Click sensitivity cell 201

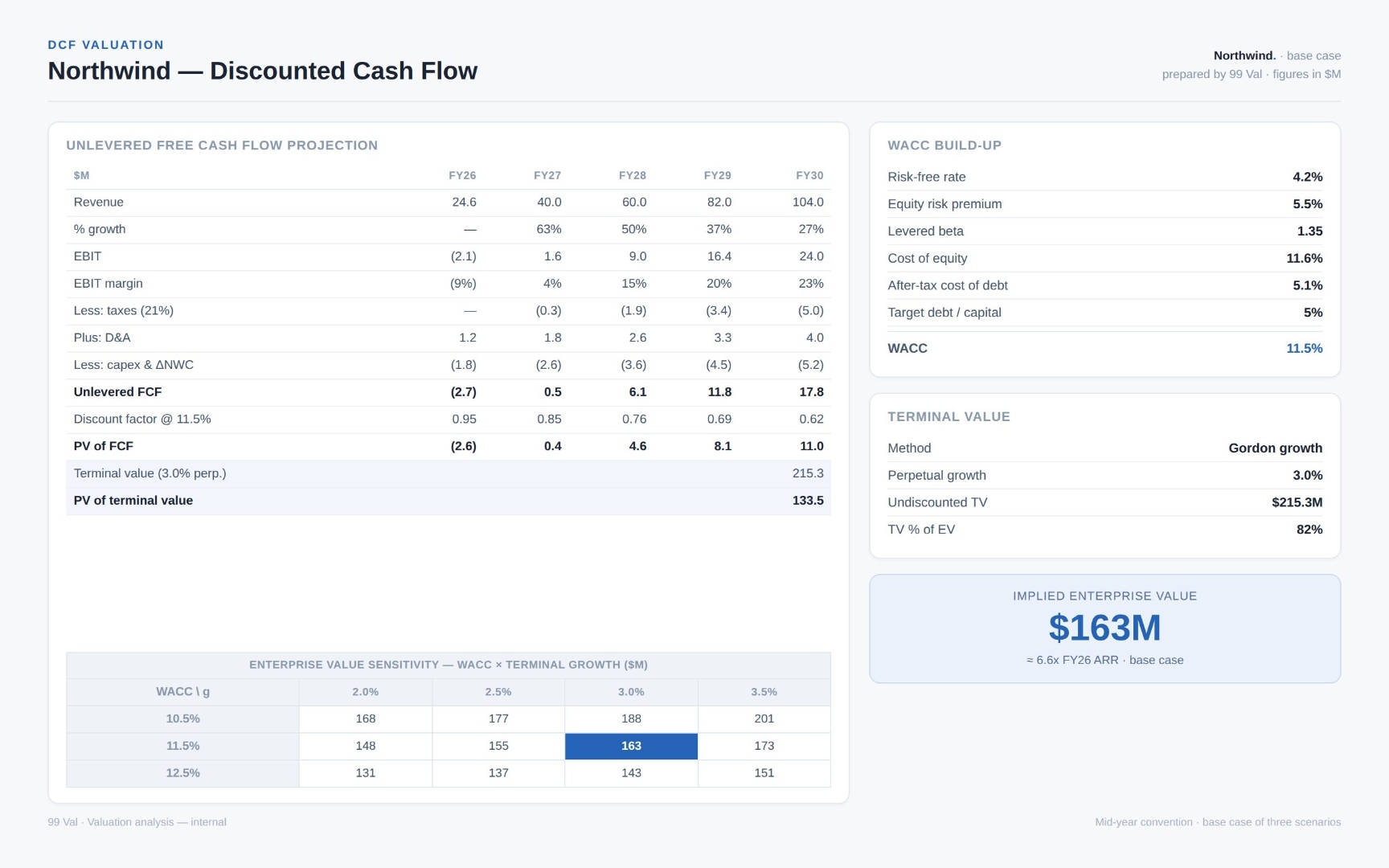(x=764, y=719)
